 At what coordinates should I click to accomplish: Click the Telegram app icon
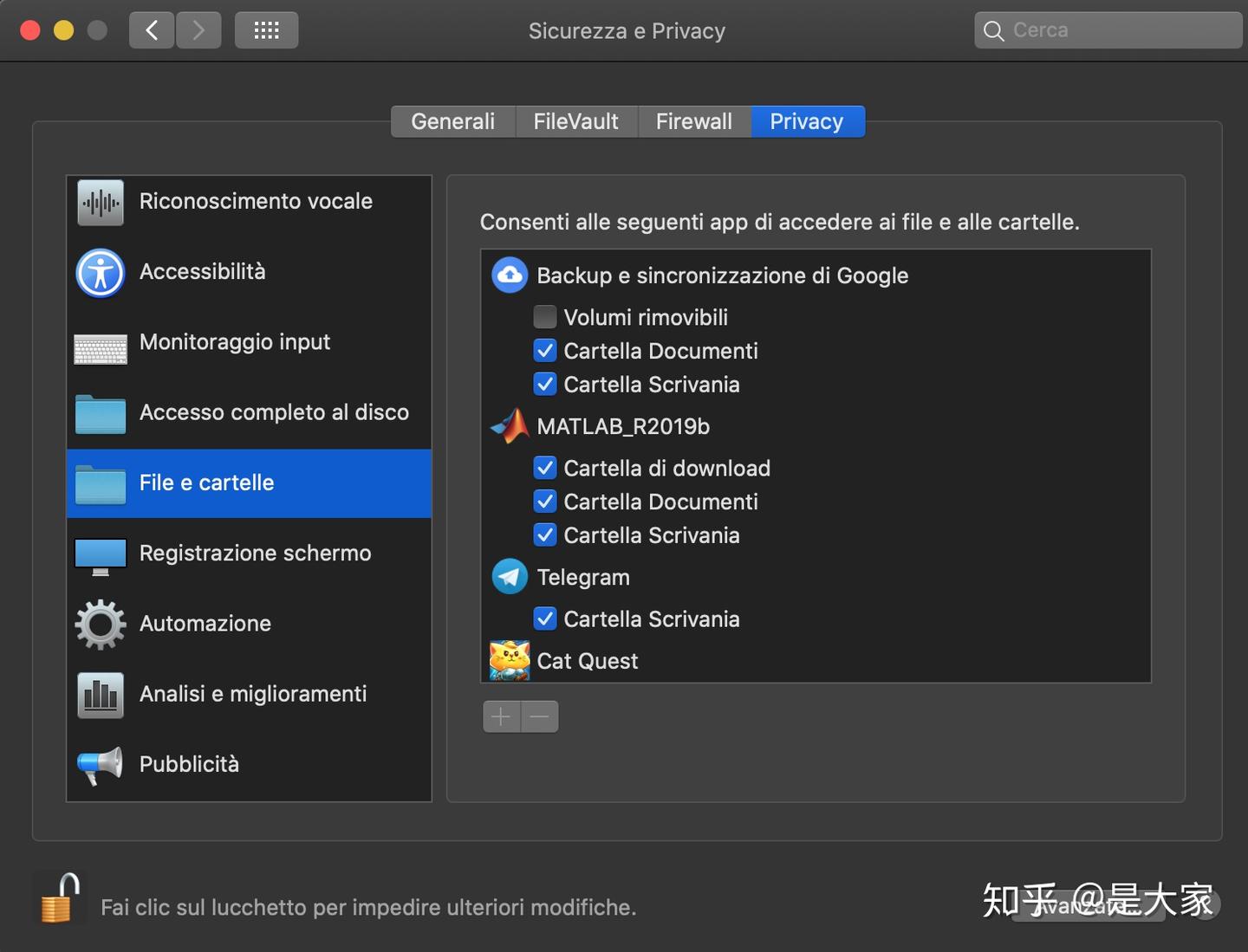coord(510,577)
